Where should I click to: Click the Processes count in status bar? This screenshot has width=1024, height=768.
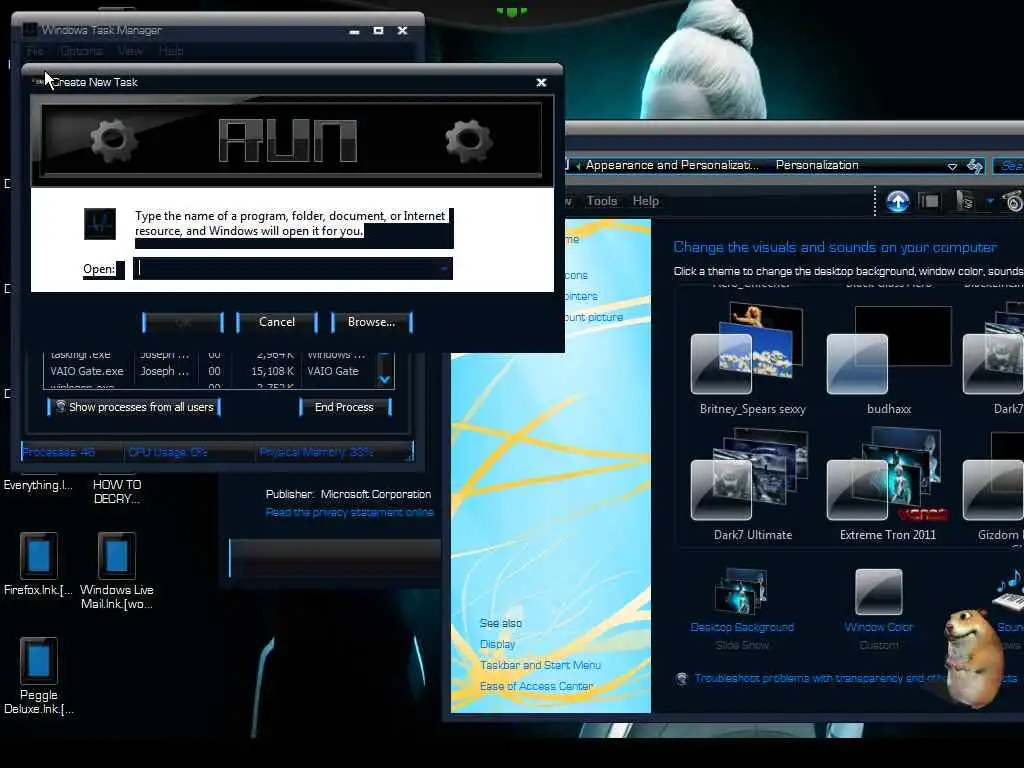click(59, 452)
